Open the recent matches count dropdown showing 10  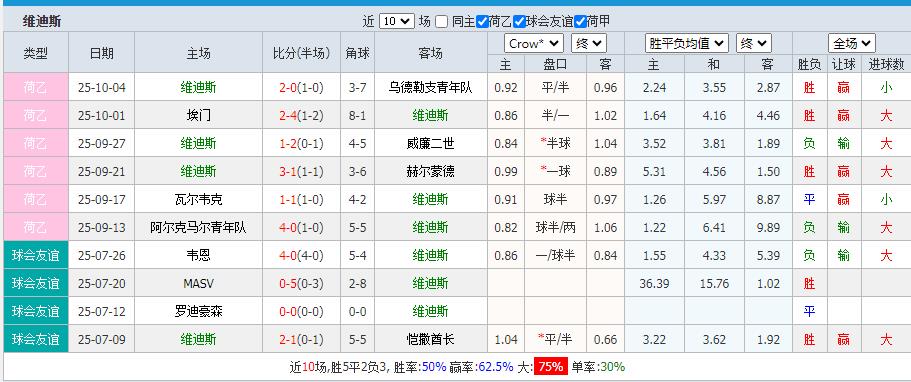click(x=396, y=22)
